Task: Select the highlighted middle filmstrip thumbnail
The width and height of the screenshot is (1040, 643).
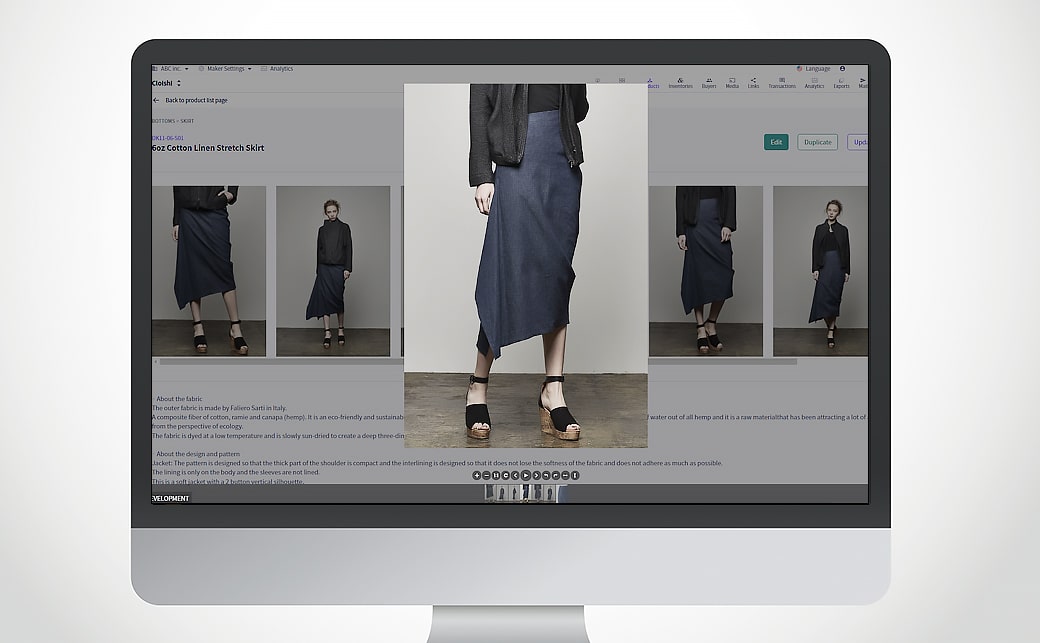Action: (525, 493)
